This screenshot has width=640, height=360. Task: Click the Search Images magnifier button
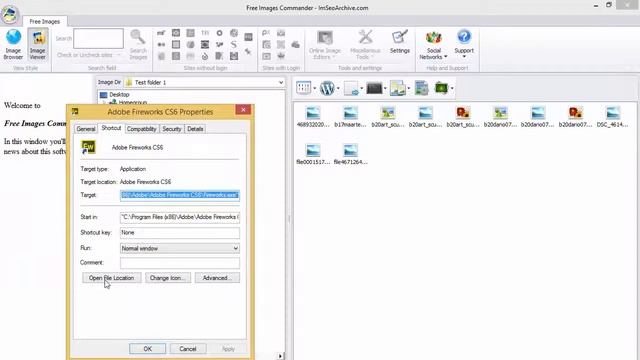point(138,44)
